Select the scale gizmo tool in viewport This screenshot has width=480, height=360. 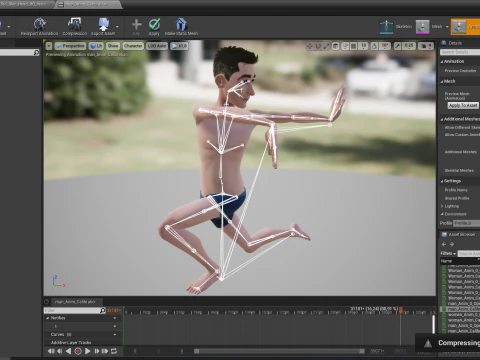click(326, 46)
